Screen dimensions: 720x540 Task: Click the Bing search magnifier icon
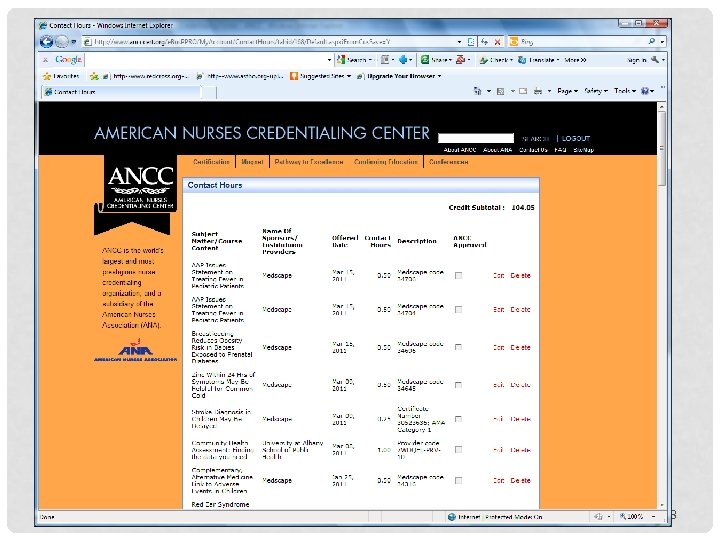point(652,41)
